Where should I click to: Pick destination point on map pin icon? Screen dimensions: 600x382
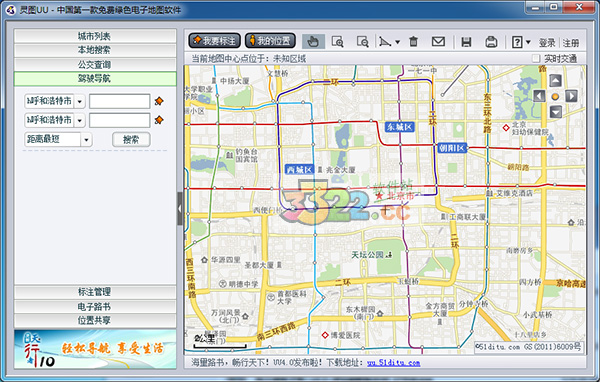tap(159, 120)
